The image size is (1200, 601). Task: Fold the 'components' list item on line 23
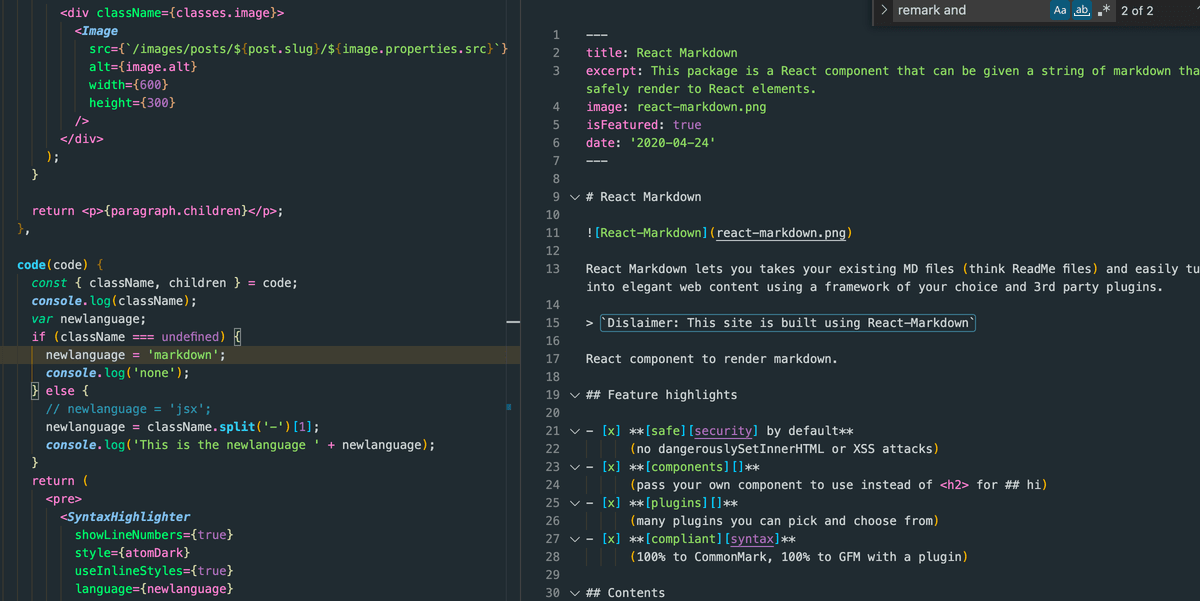pos(574,467)
